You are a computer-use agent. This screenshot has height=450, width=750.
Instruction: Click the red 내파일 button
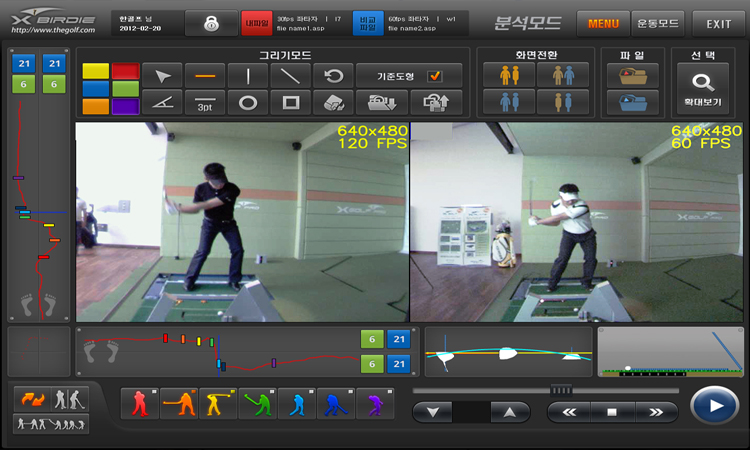point(257,23)
